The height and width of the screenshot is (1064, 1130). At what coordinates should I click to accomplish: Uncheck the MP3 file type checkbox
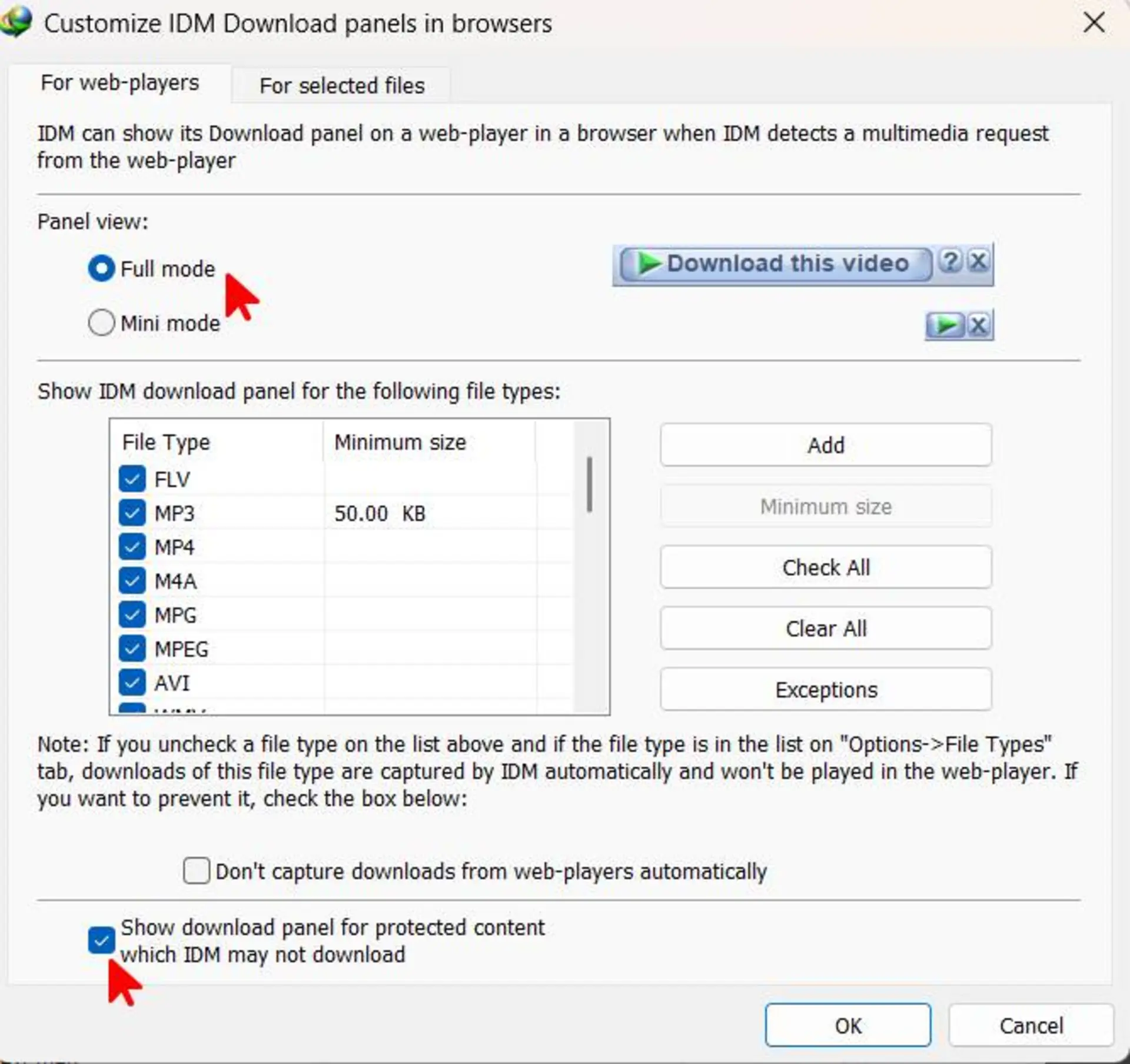132,513
